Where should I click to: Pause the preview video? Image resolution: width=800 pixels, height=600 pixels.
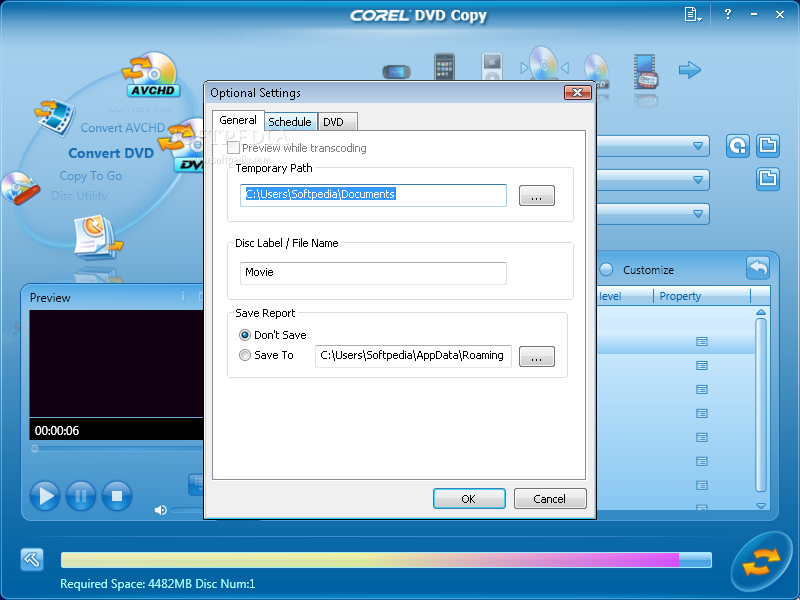pos(81,495)
